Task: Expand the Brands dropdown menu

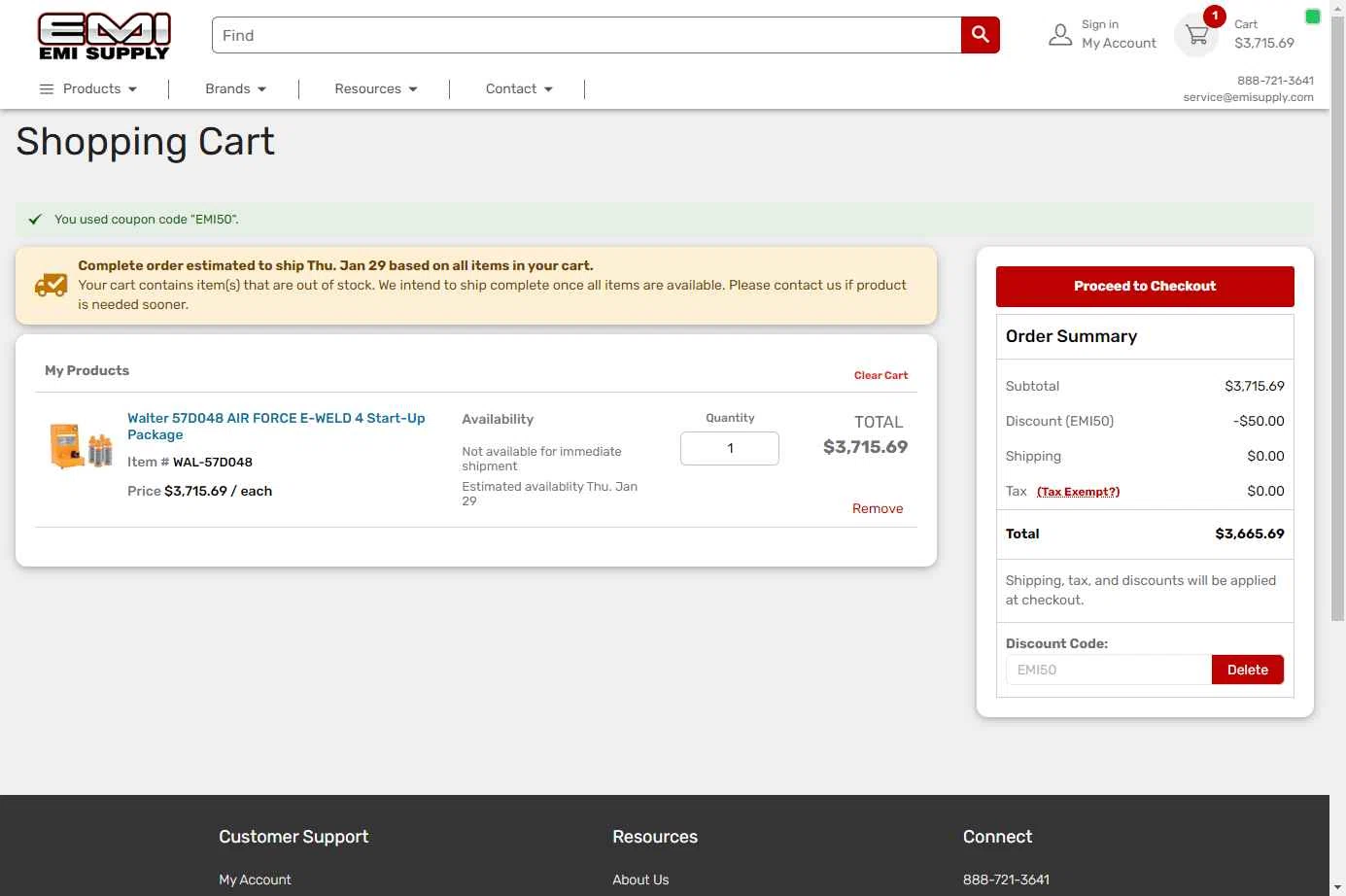Action: pyautogui.click(x=236, y=88)
